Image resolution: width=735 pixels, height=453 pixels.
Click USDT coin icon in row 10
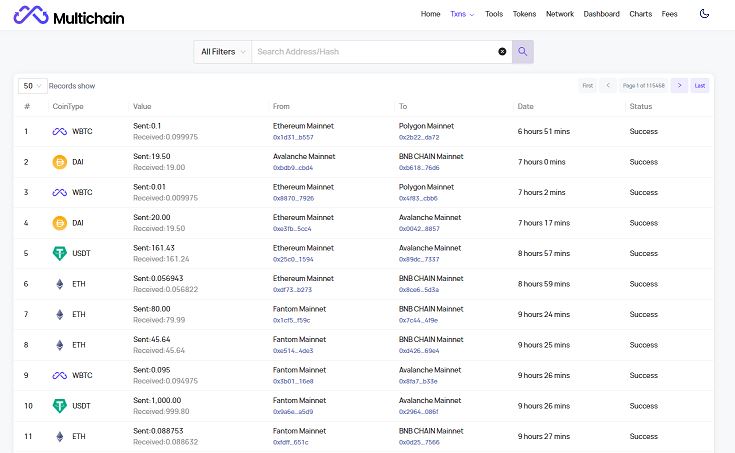click(60, 406)
